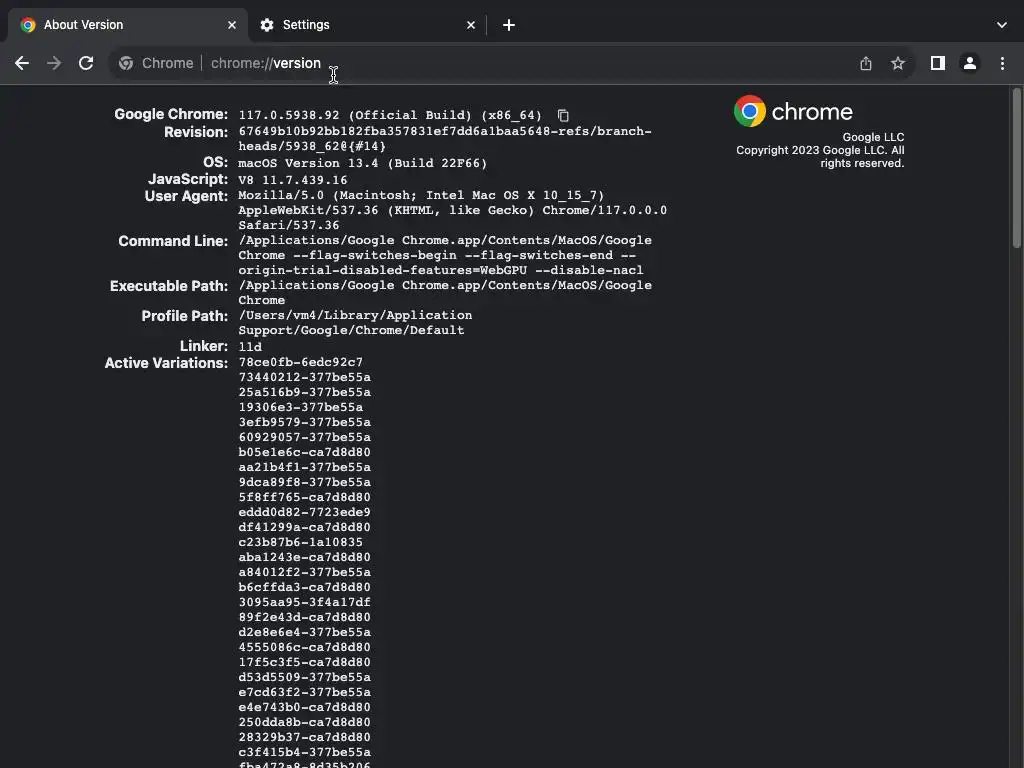The height and width of the screenshot is (768, 1024).
Task: Switch to the Settings tab
Action: [x=368, y=25]
